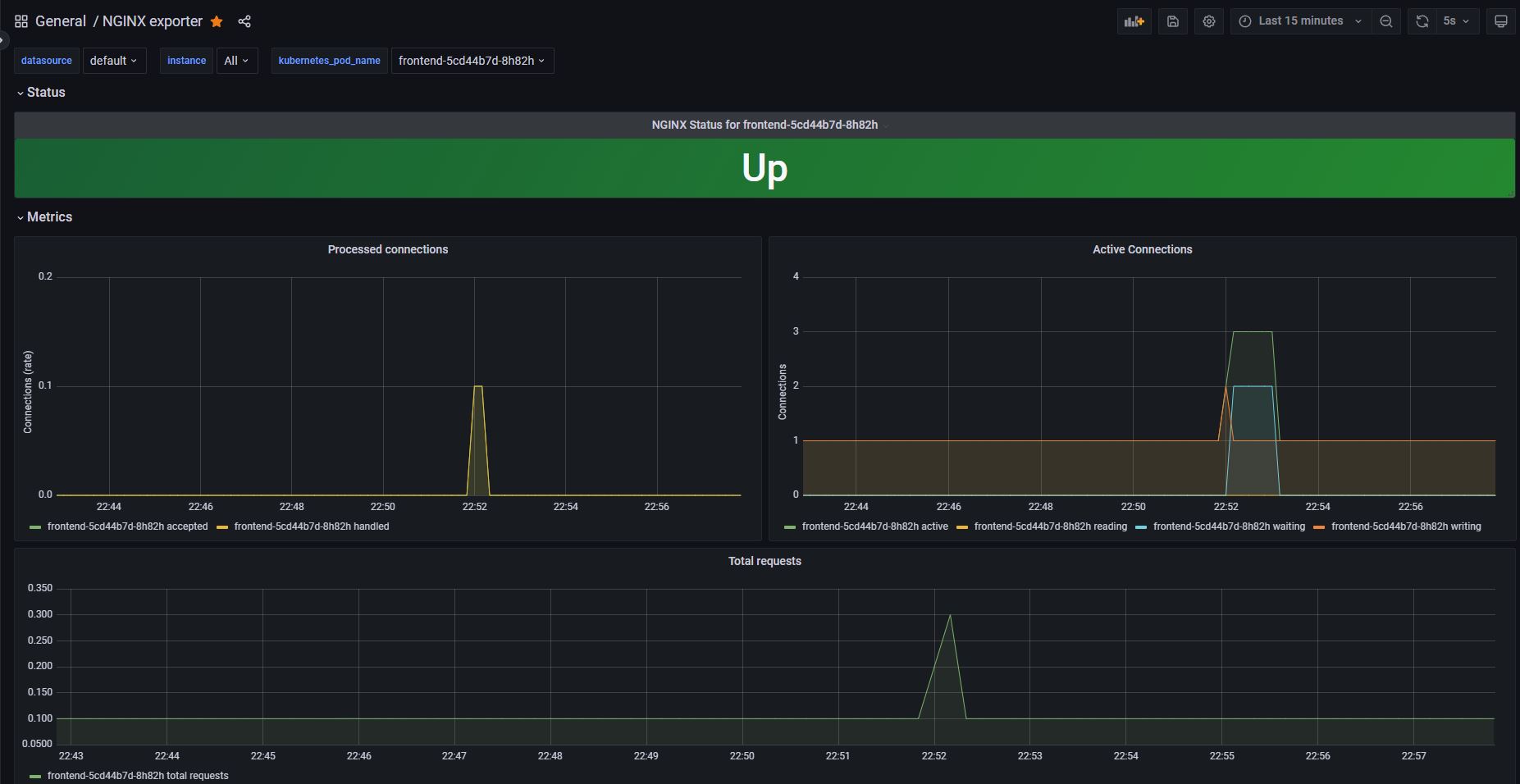Screen dimensions: 1520x784
Task: Save the dashboard
Action: pos(1173,21)
